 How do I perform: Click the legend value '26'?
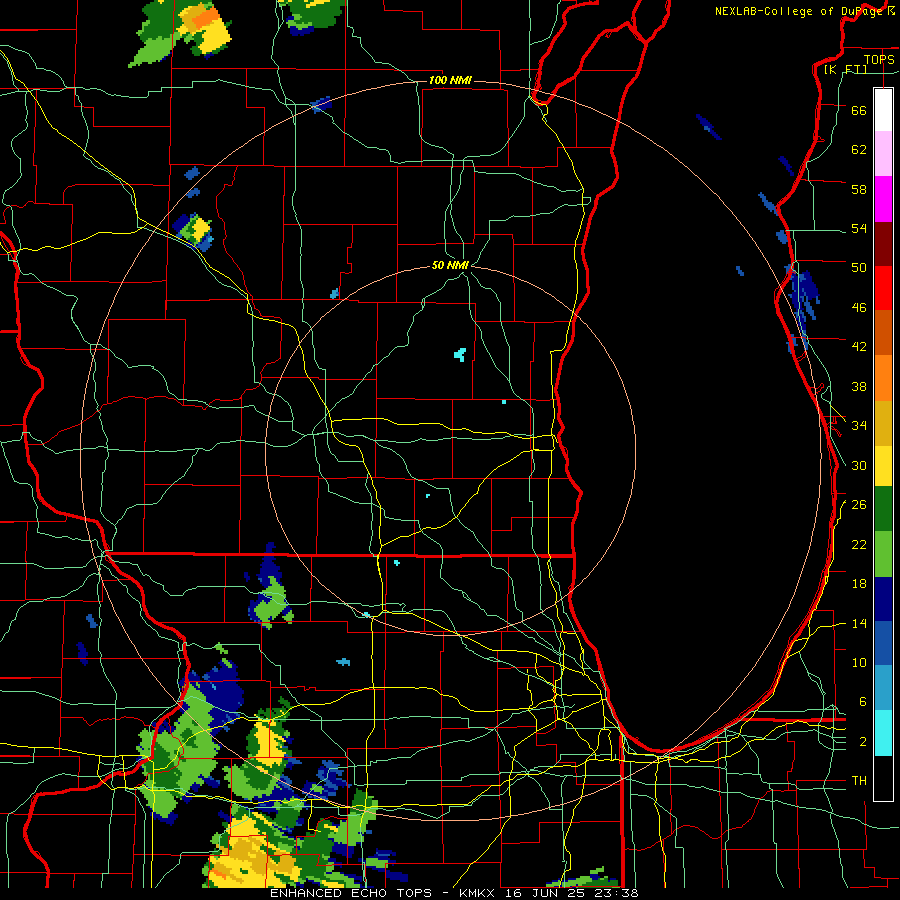click(x=859, y=505)
